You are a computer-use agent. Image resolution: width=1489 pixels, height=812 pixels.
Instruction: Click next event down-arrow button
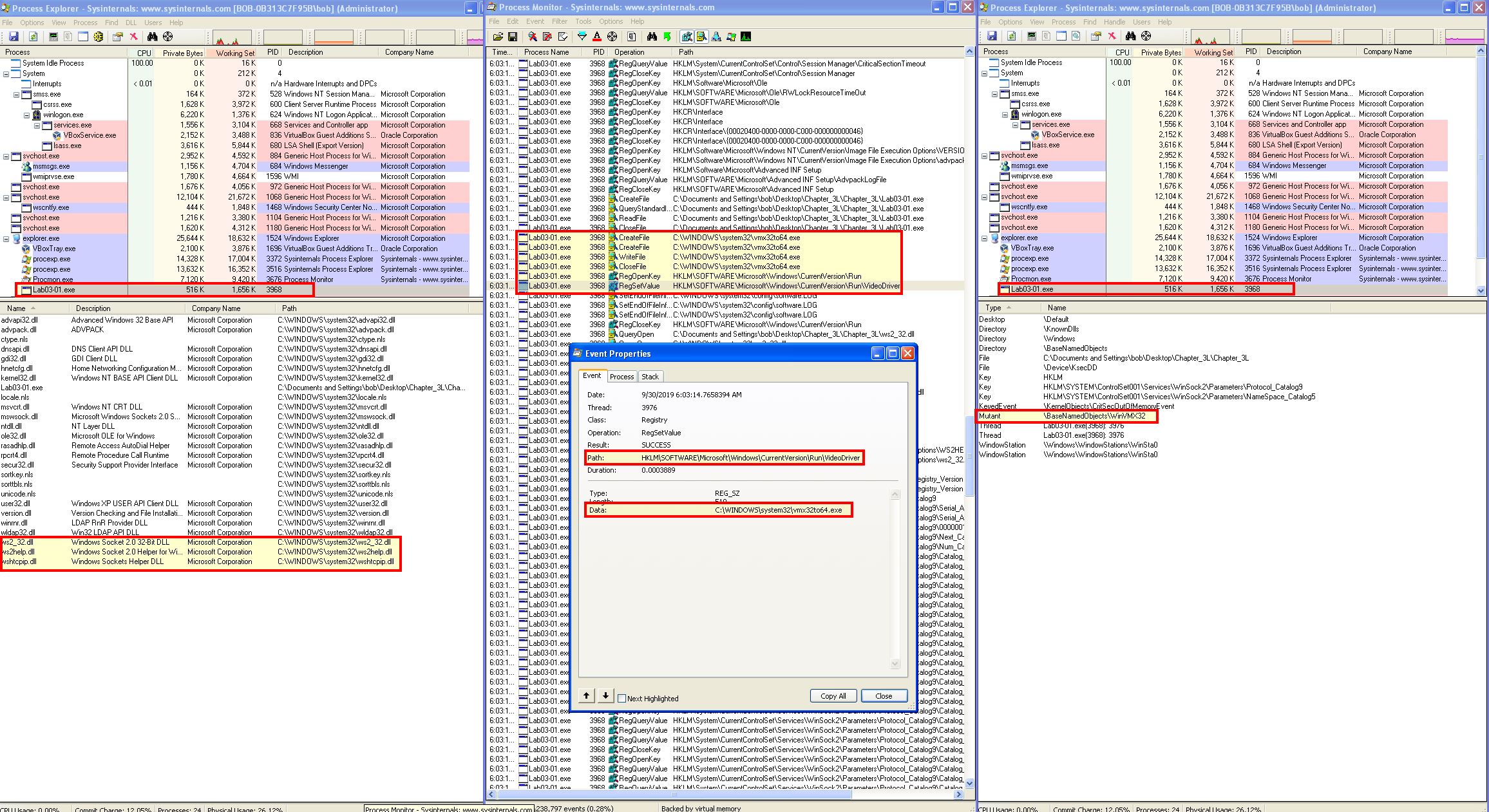click(x=605, y=695)
